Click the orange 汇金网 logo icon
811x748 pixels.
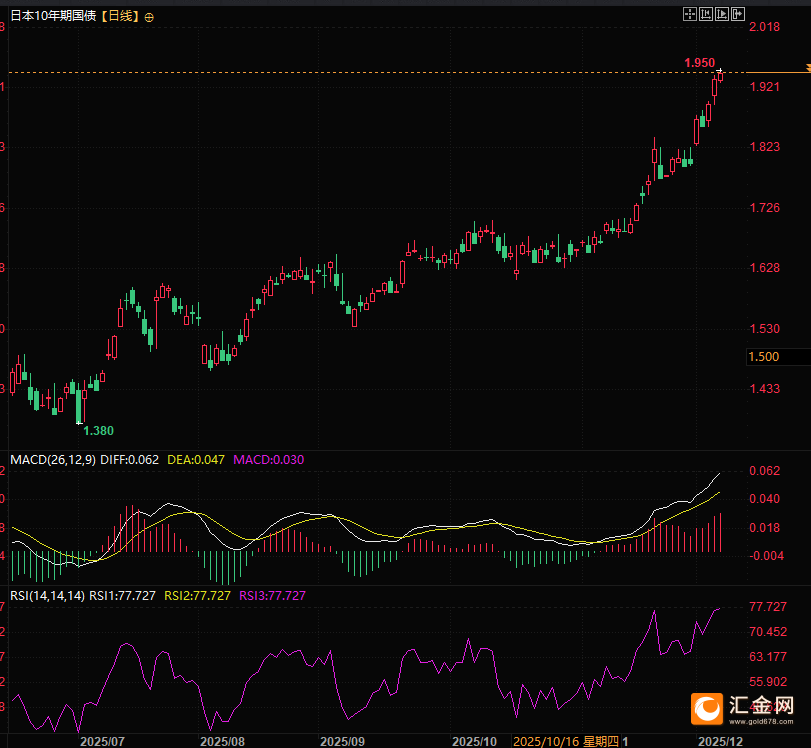(x=707, y=709)
